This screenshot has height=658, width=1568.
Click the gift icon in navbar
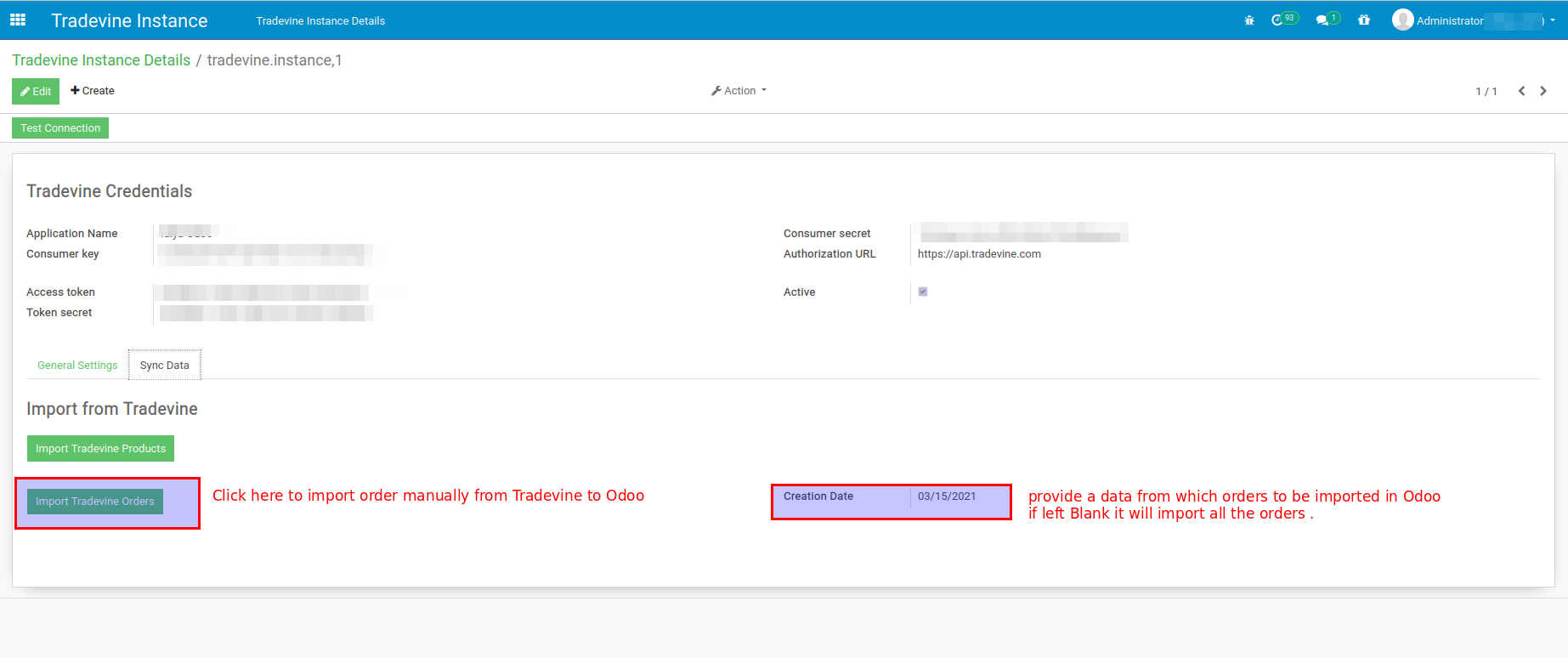click(1364, 20)
